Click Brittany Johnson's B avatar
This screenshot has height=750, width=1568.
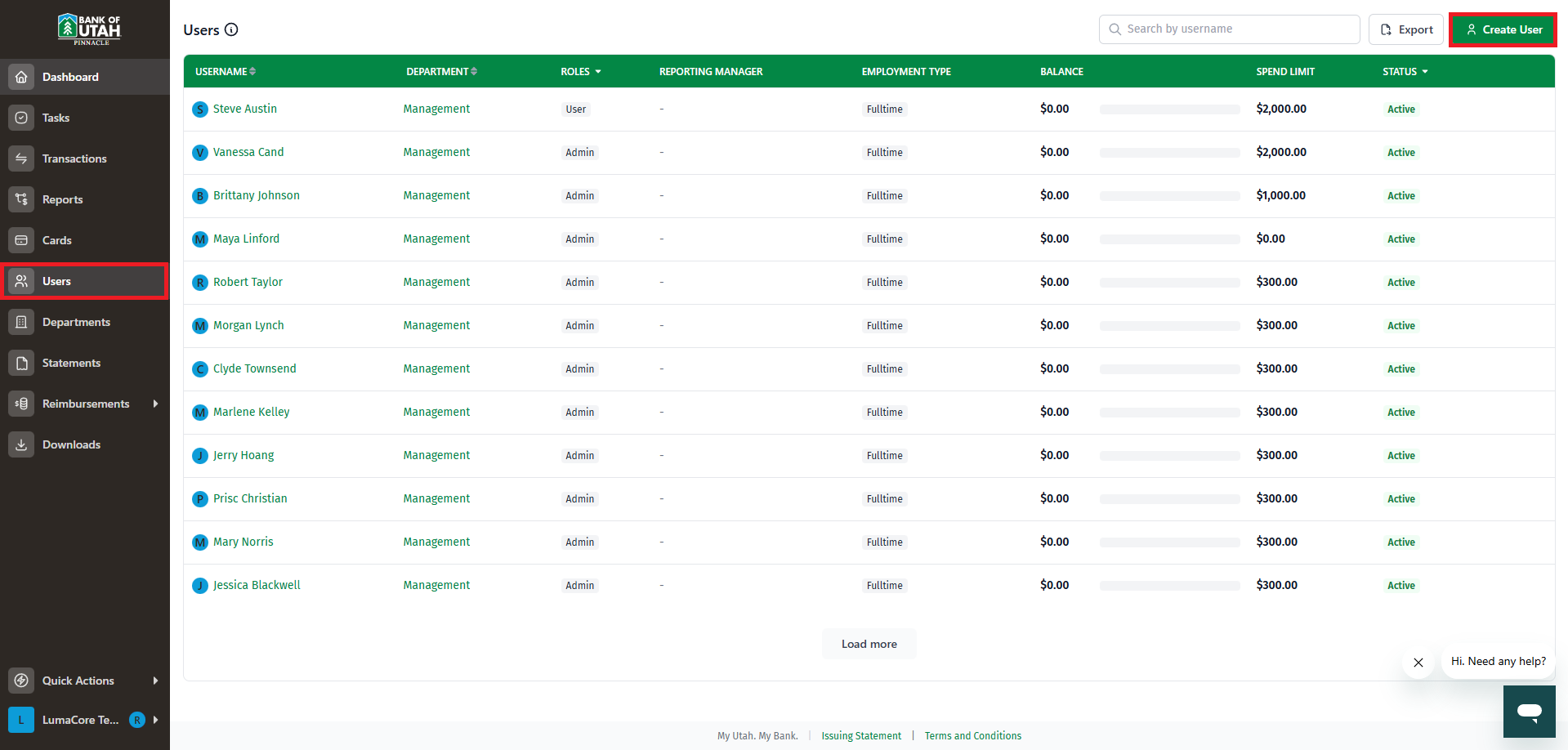pyautogui.click(x=200, y=196)
